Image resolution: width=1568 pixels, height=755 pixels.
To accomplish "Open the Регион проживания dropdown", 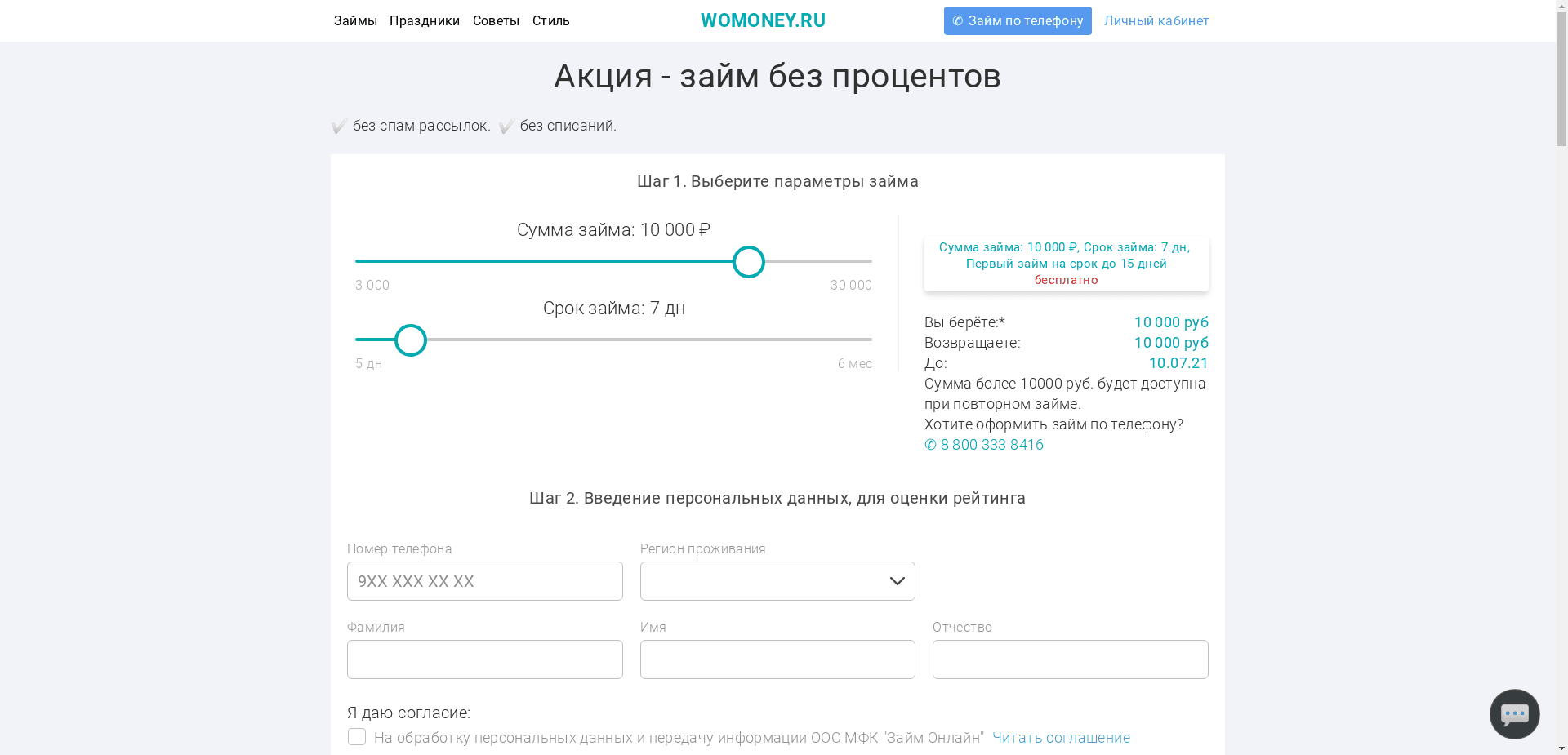I will point(777,581).
